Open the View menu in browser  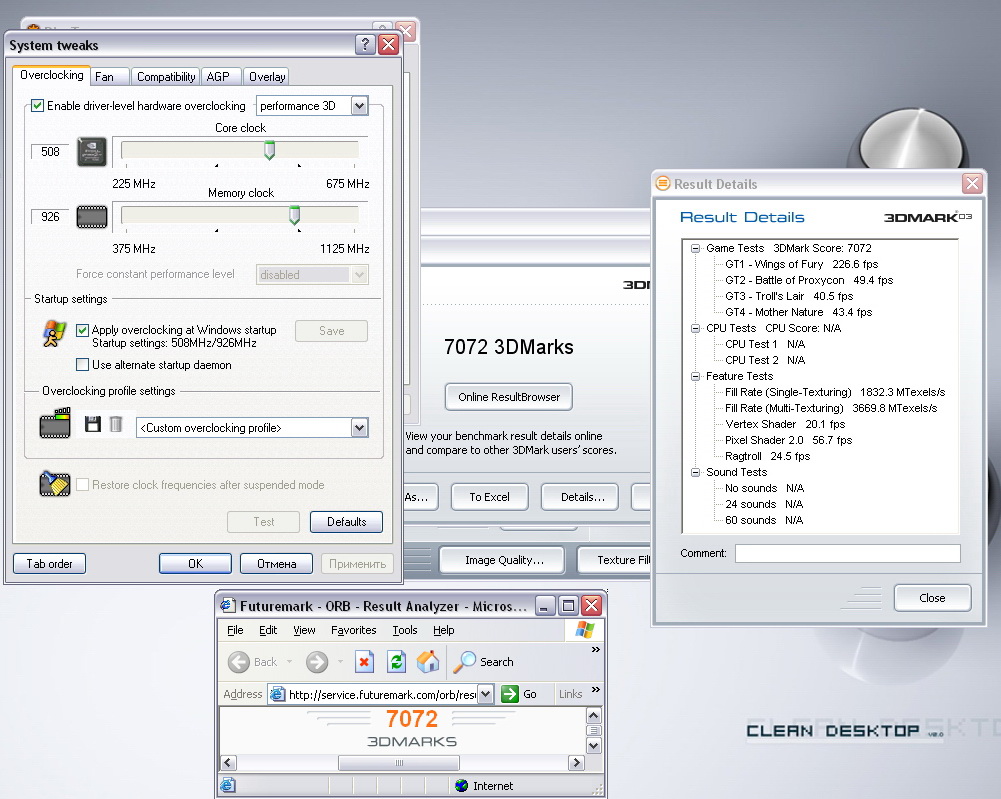[x=305, y=630]
